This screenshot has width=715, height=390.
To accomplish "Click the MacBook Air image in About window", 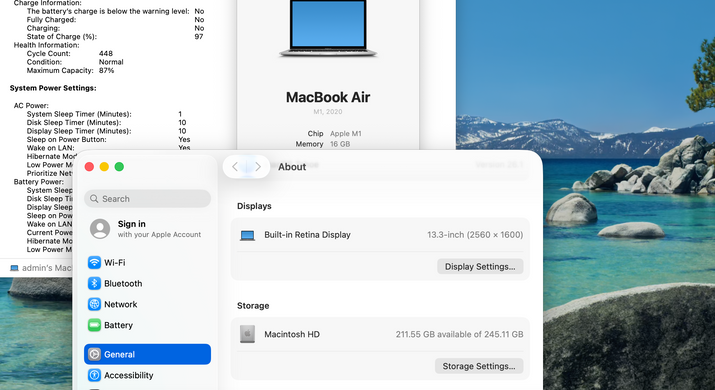I will click(328, 28).
